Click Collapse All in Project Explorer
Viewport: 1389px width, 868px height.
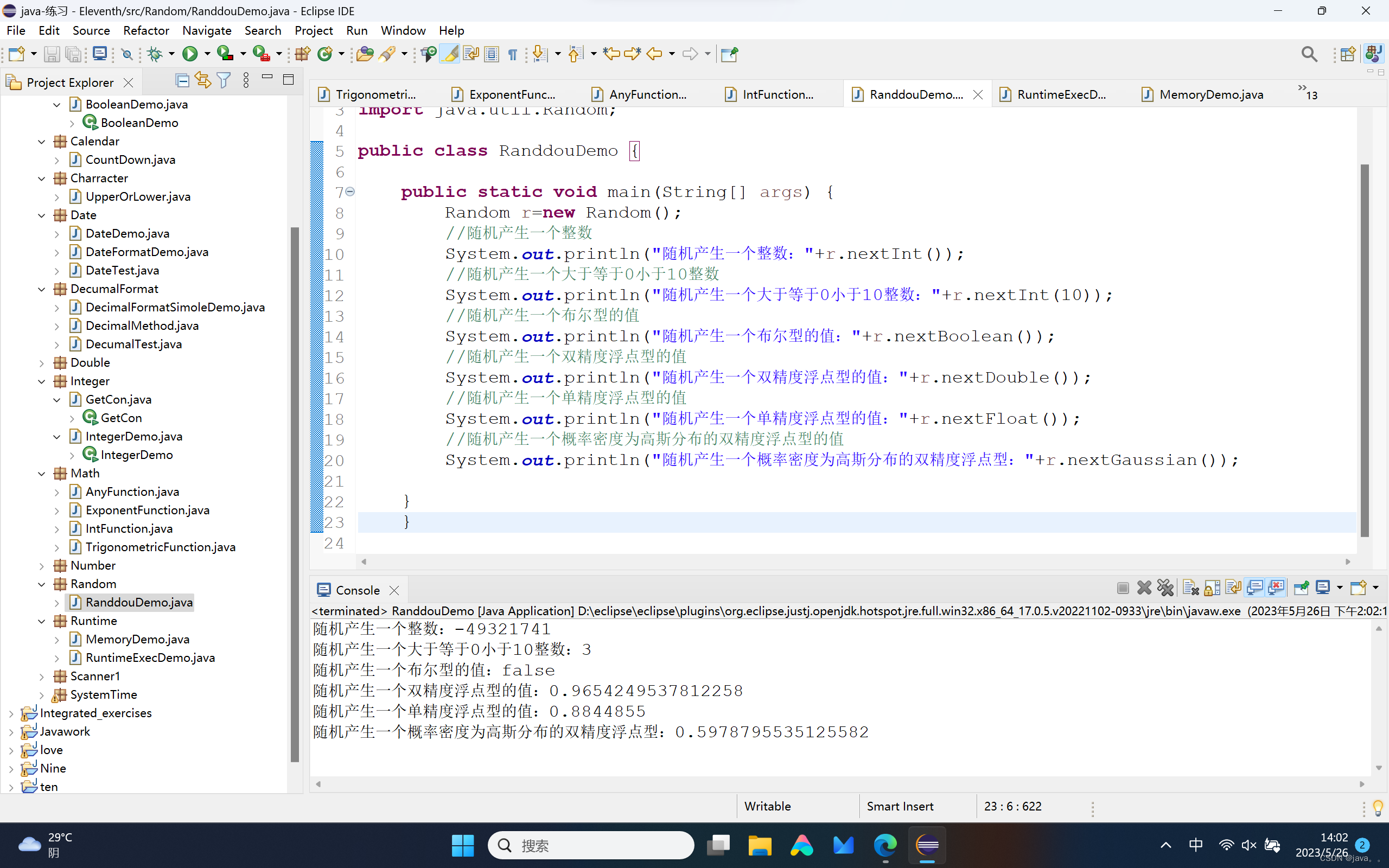tap(182, 81)
